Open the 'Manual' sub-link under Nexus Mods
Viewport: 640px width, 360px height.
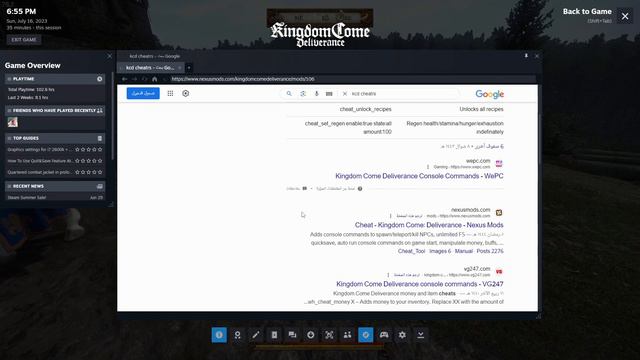(464, 251)
